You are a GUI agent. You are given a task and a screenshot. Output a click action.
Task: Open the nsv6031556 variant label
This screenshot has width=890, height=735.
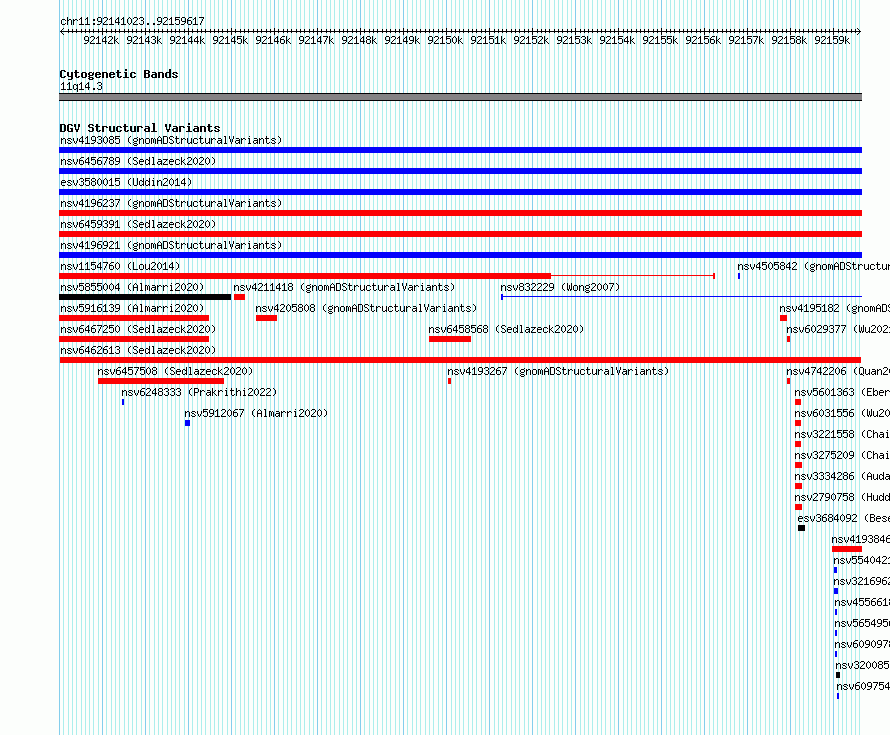(x=842, y=413)
